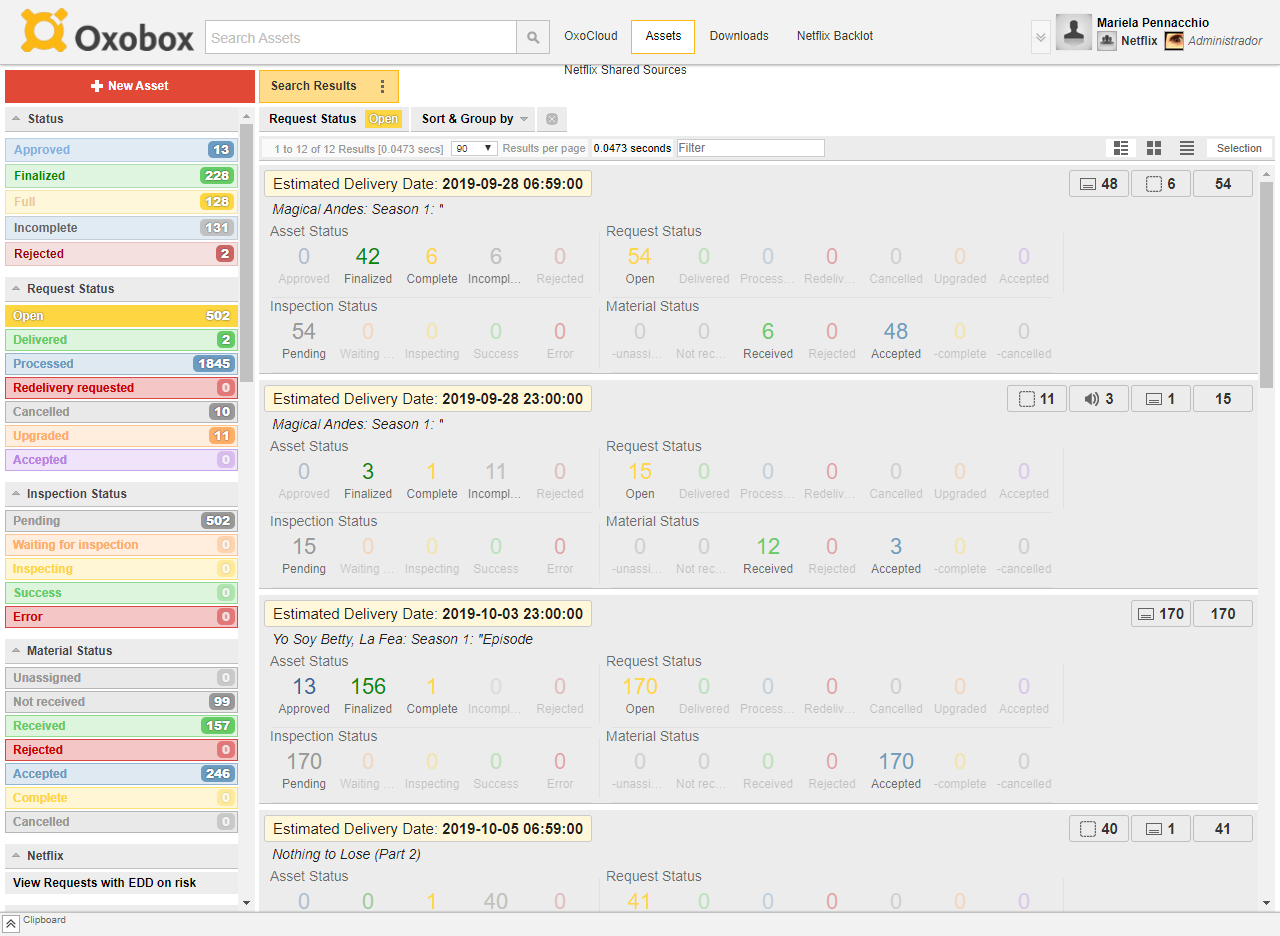Toggle the Delivered request status filter
This screenshot has width=1280, height=936.
(x=121, y=340)
